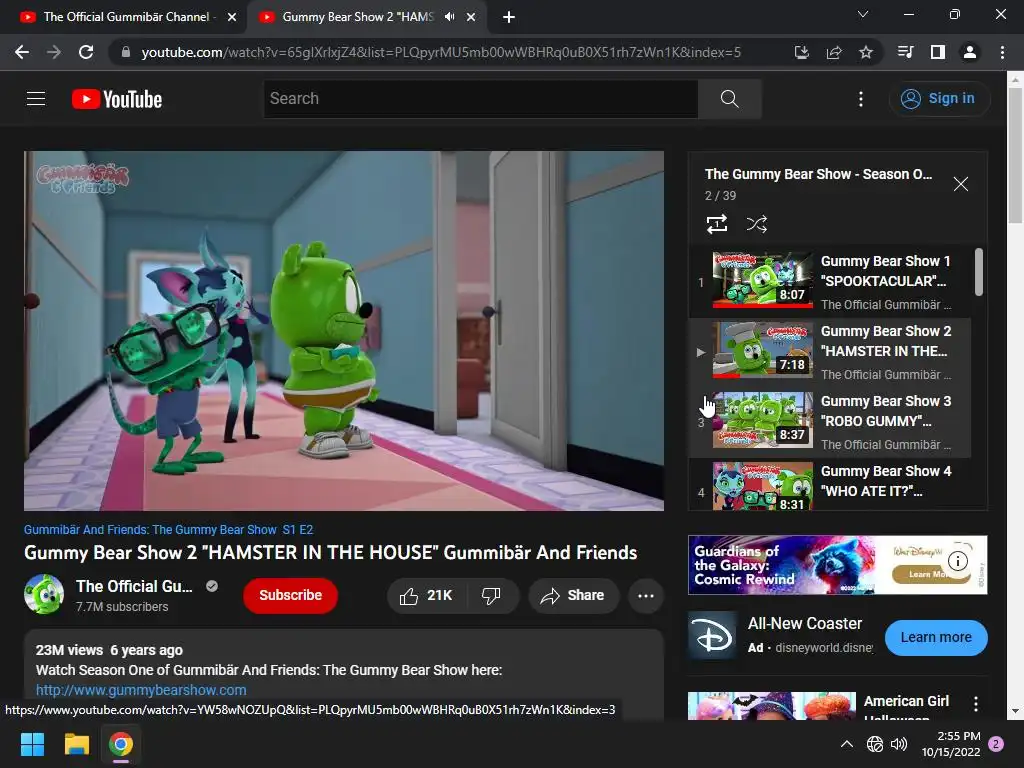Viewport: 1024px width, 768px height.
Task: Play Gummy Bear Show 1 SPOOKTACULAR thumbnail
Action: [763, 280]
